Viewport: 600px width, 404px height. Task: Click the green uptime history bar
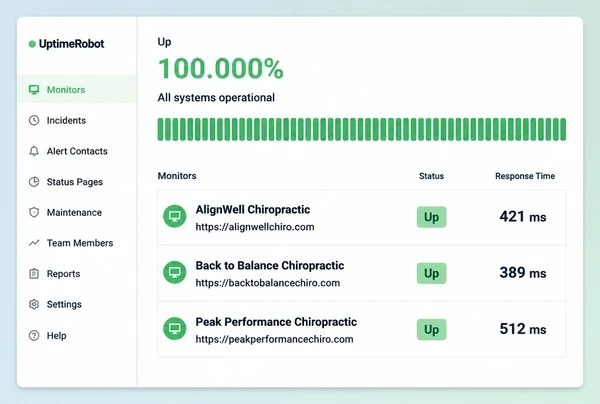[362, 129]
